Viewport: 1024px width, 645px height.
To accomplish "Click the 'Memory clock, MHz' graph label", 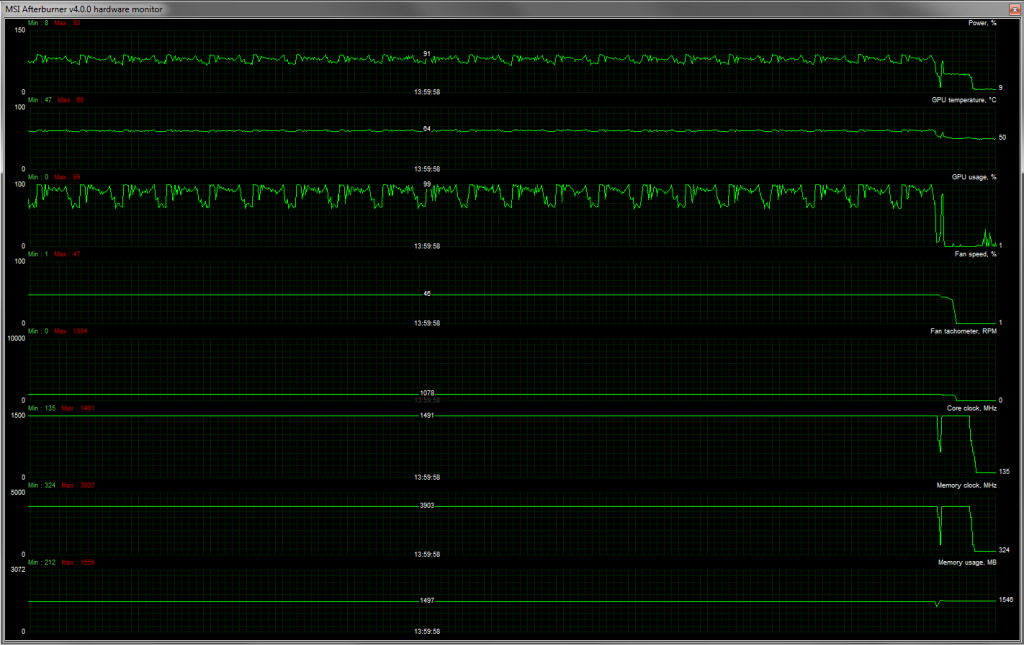I will click(967, 485).
